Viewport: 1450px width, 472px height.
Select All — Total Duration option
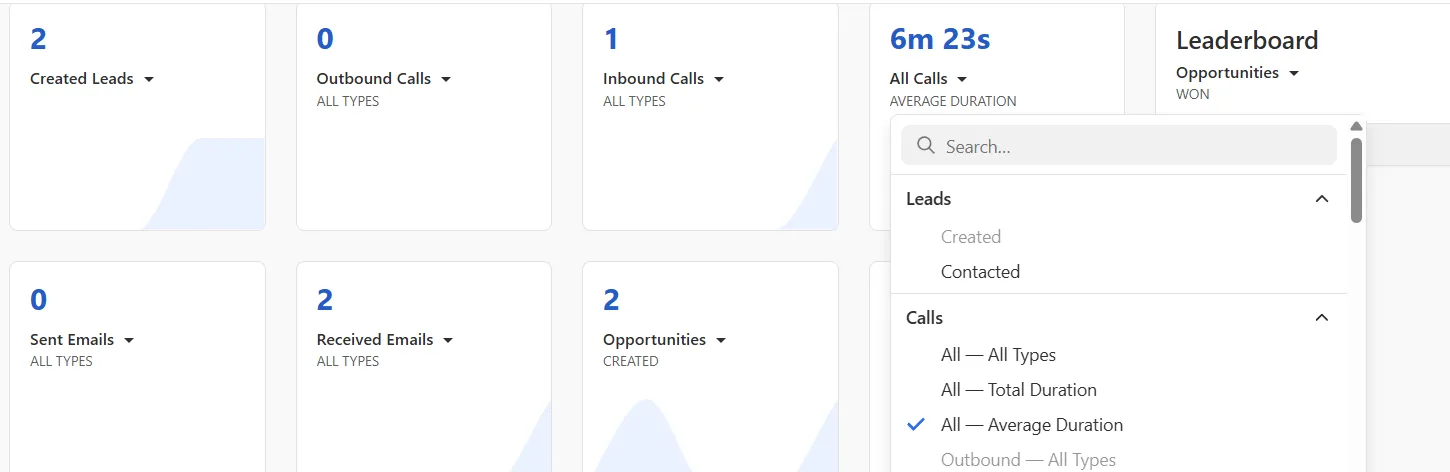(1018, 390)
